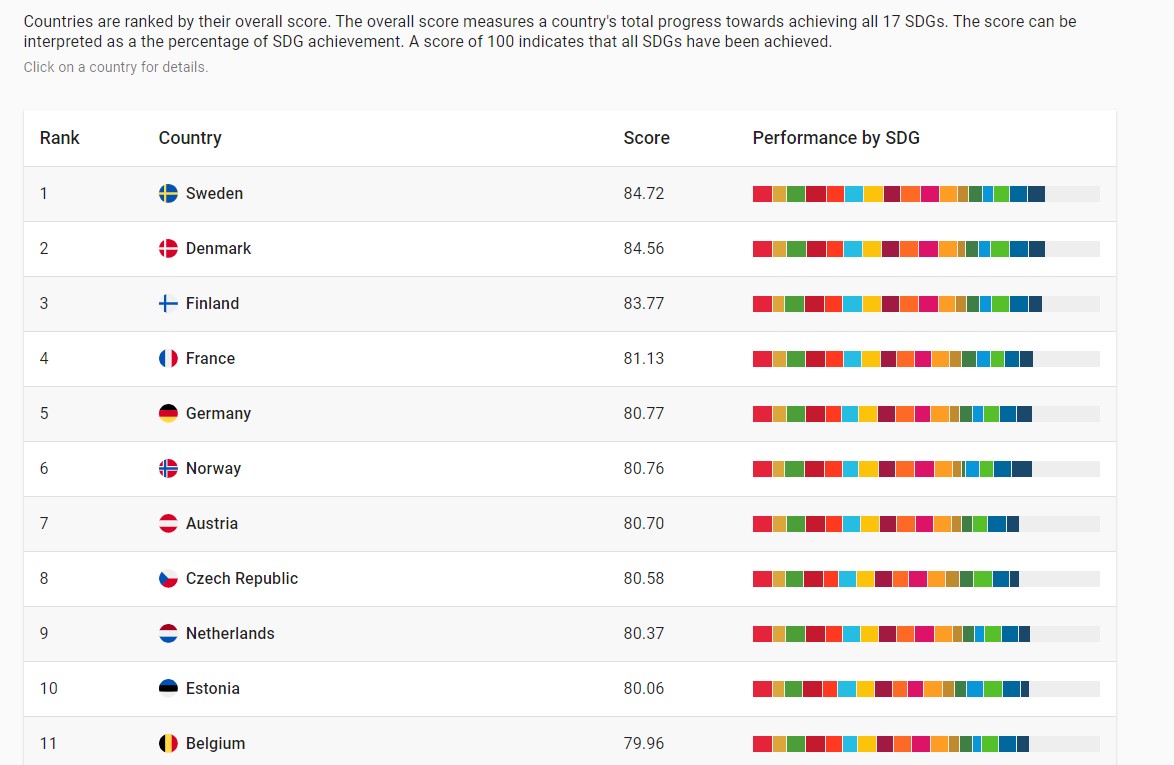The height and width of the screenshot is (765, 1174).
Task: Sort by the Score column header
Action: point(646,138)
